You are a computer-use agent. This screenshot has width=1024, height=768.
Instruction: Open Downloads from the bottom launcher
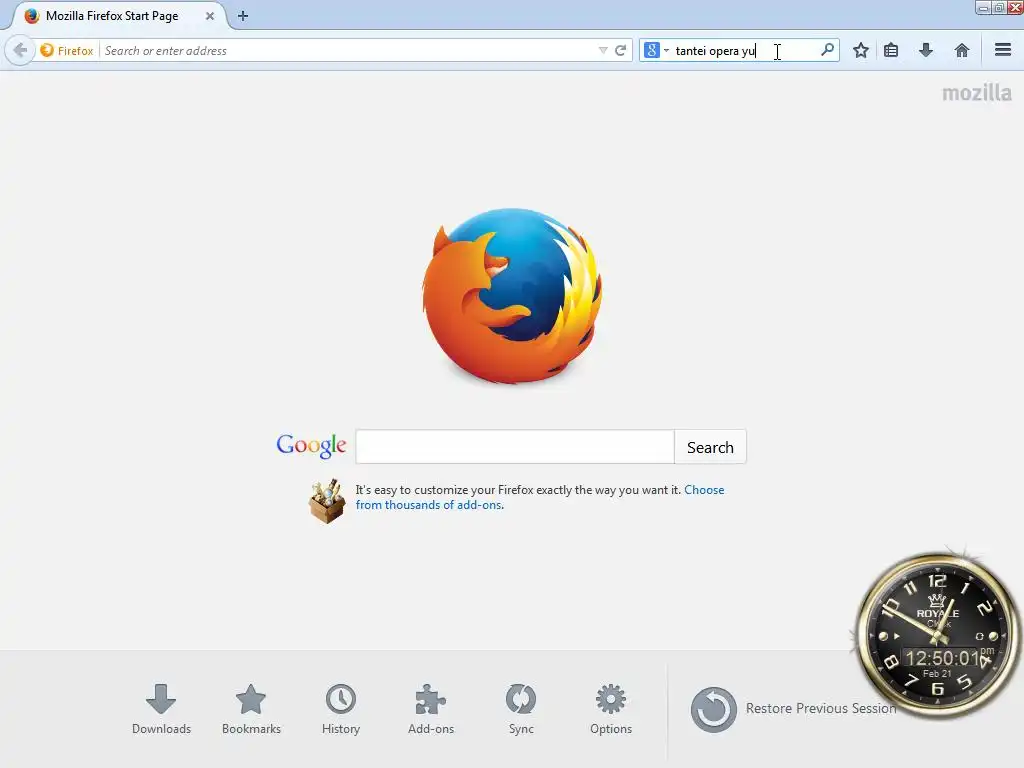pos(161,709)
